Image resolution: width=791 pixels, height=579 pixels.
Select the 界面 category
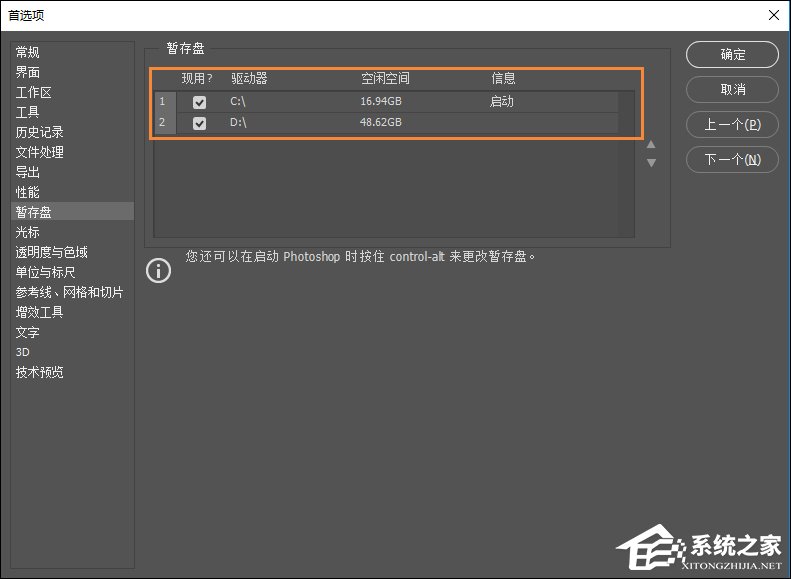[x=27, y=72]
